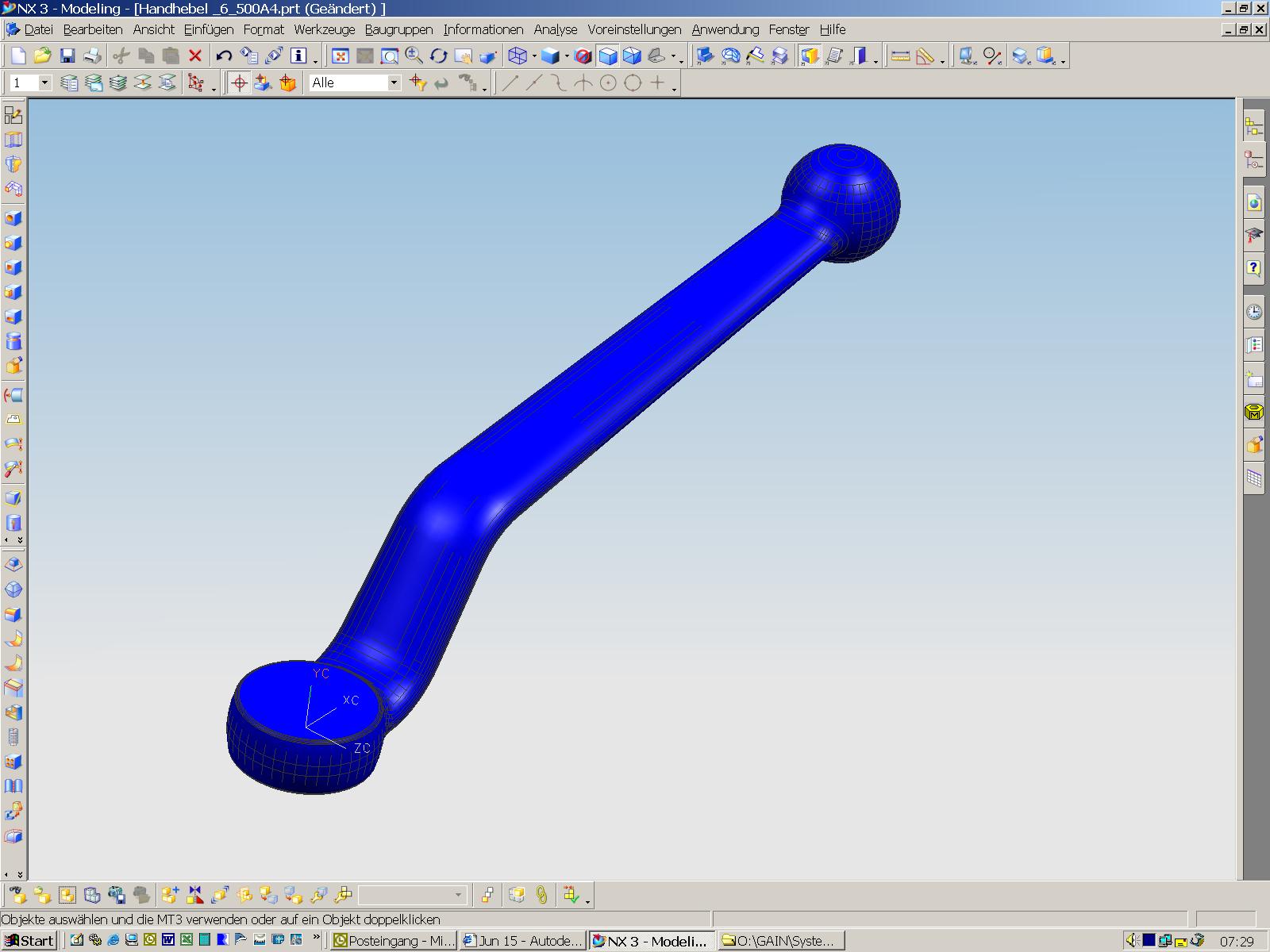
Task: Open Help question mark icon in resource bar
Action: tap(1253, 268)
